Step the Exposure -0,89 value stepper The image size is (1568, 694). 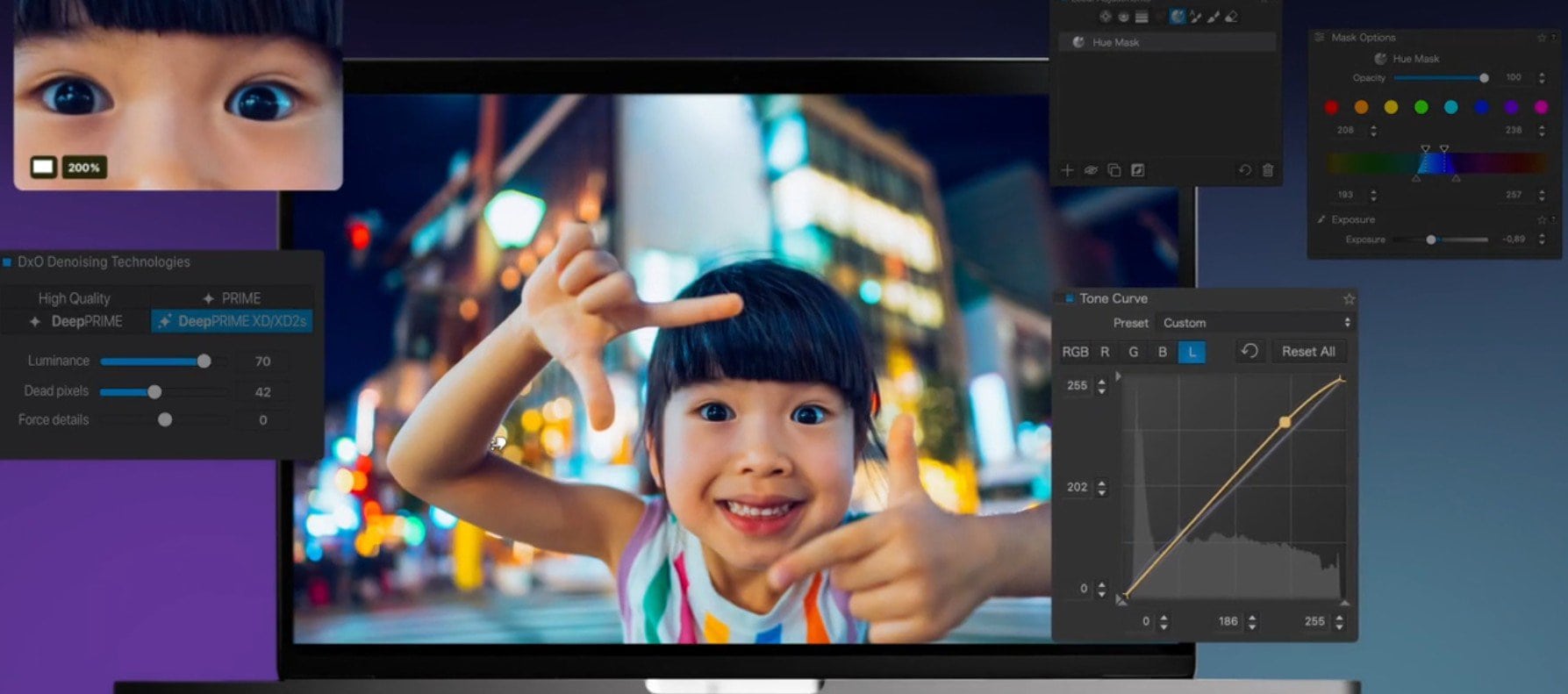point(1542,240)
